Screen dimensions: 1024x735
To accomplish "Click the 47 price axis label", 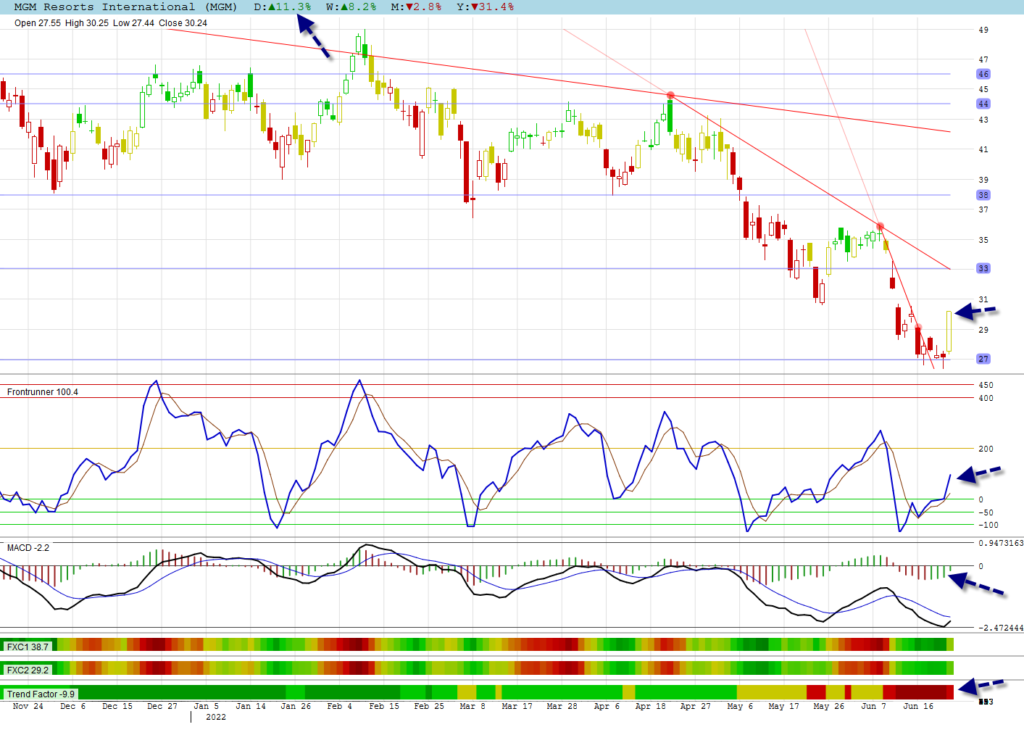I will [983, 59].
